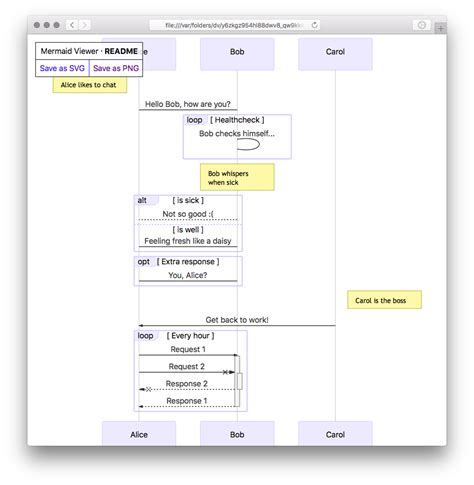This screenshot has height=485, width=474.
Task: Click the yellow macOS minimize window button
Action: point(47,25)
